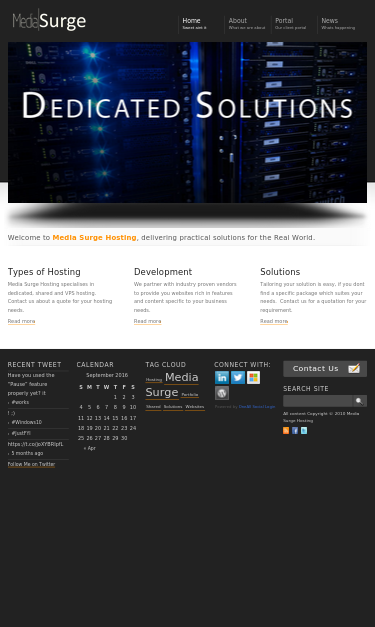Read more about Types of Hosting
Image resolution: width=375 pixels, height=627 pixels.
point(22,321)
